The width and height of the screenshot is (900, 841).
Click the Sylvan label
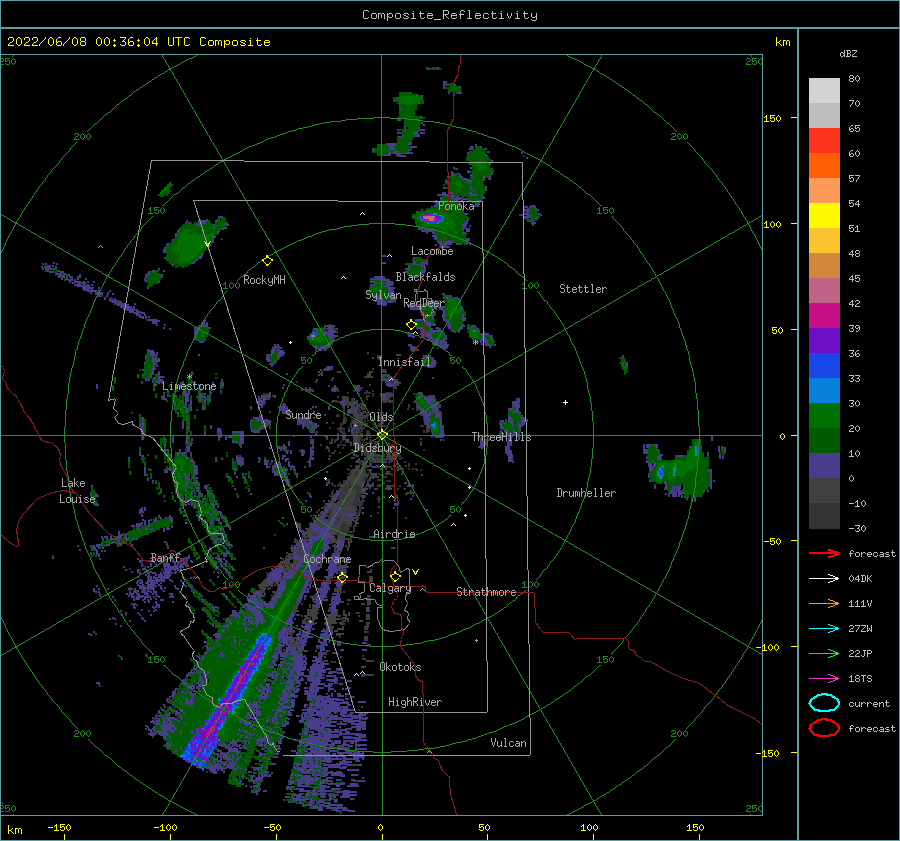383,295
